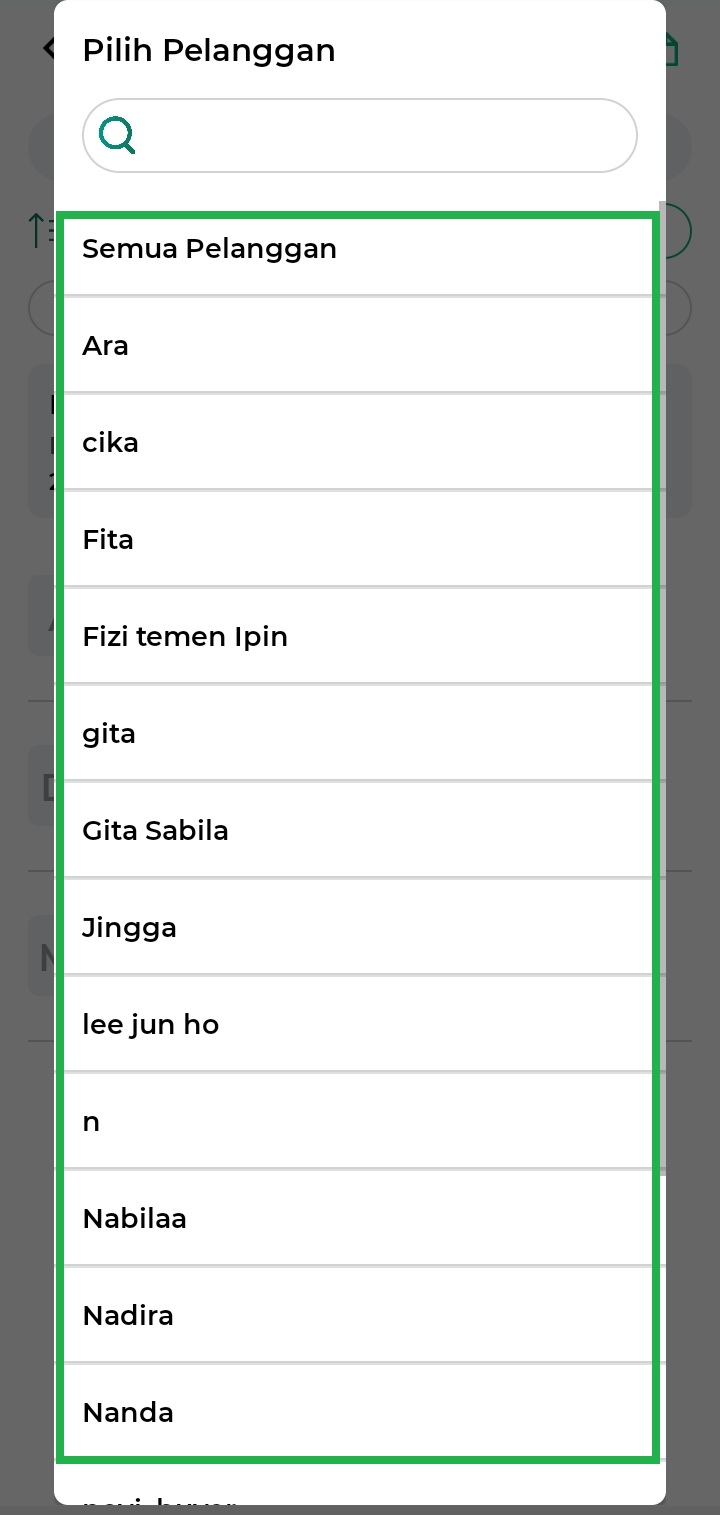The image size is (720, 1515).
Task: Click the customer list scrollbar
Action: coord(662,680)
